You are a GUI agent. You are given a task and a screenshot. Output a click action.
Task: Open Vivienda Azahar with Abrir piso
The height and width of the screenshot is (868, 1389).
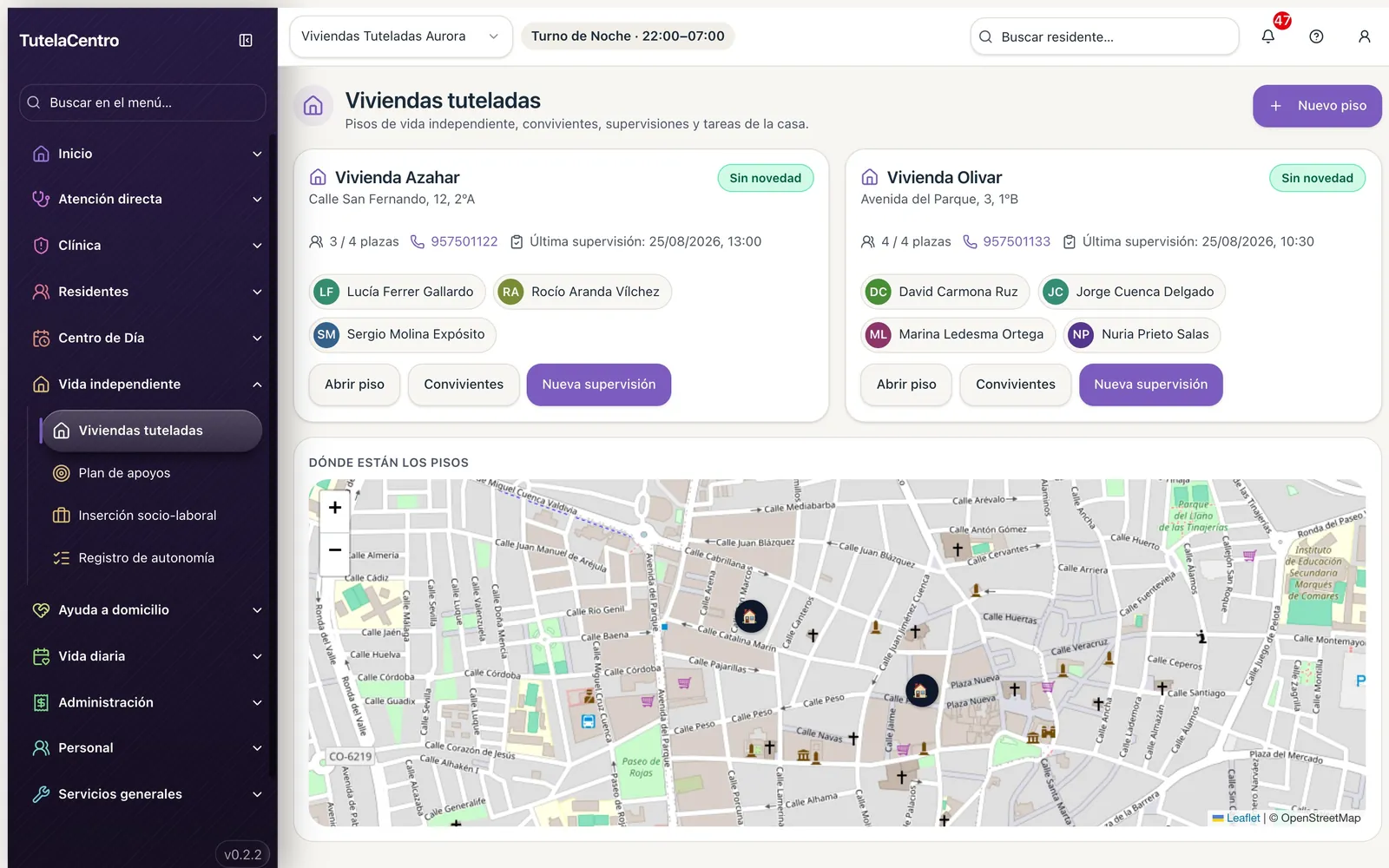(x=354, y=385)
